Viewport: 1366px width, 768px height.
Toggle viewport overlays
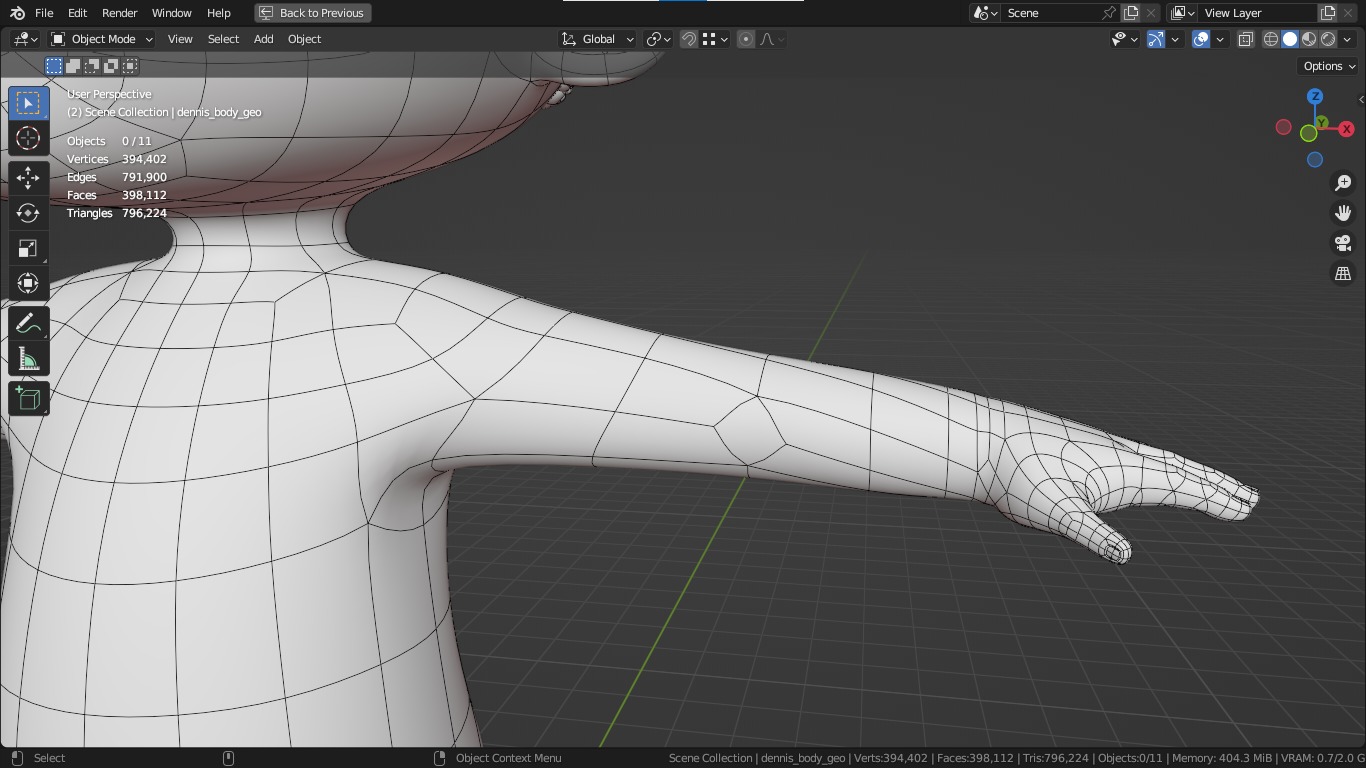(x=1201, y=39)
